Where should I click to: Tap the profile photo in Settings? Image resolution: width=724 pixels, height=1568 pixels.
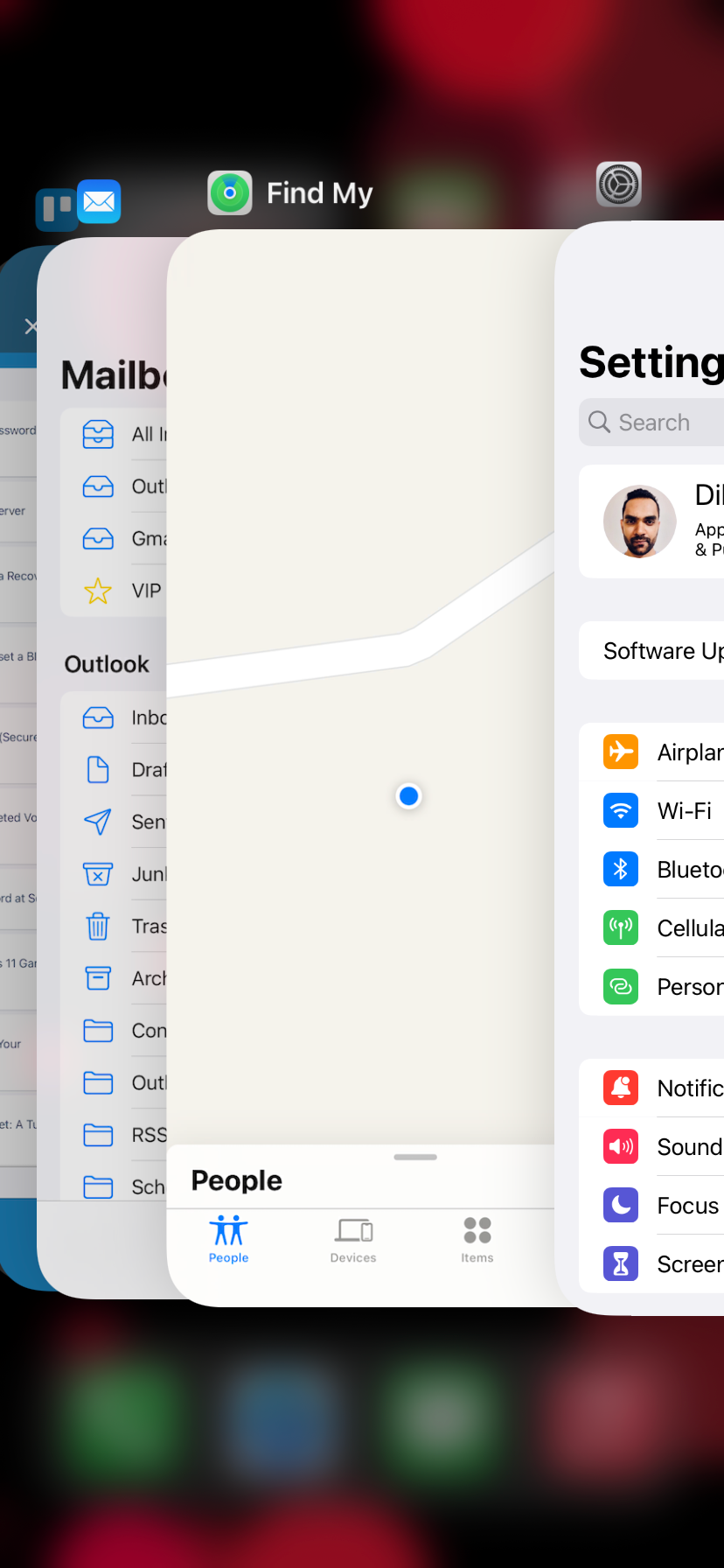coord(640,521)
